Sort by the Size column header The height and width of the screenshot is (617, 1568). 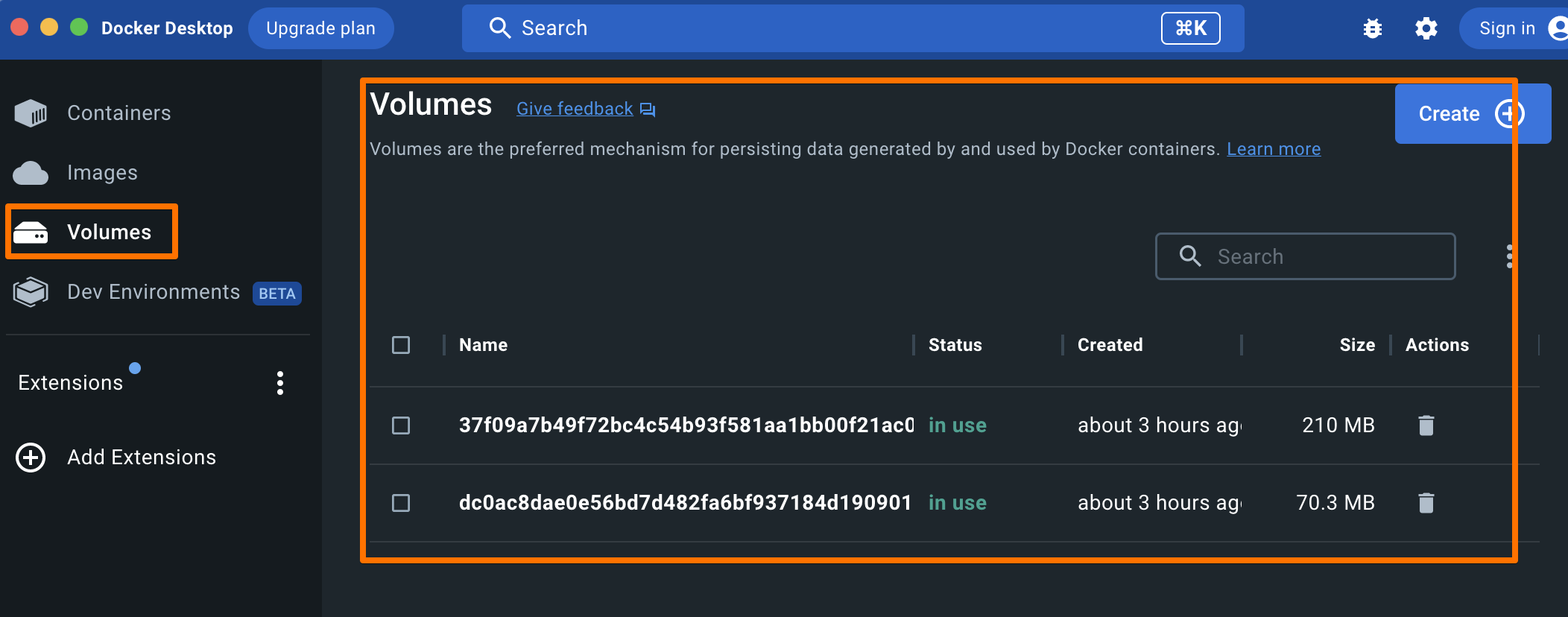point(1357,345)
